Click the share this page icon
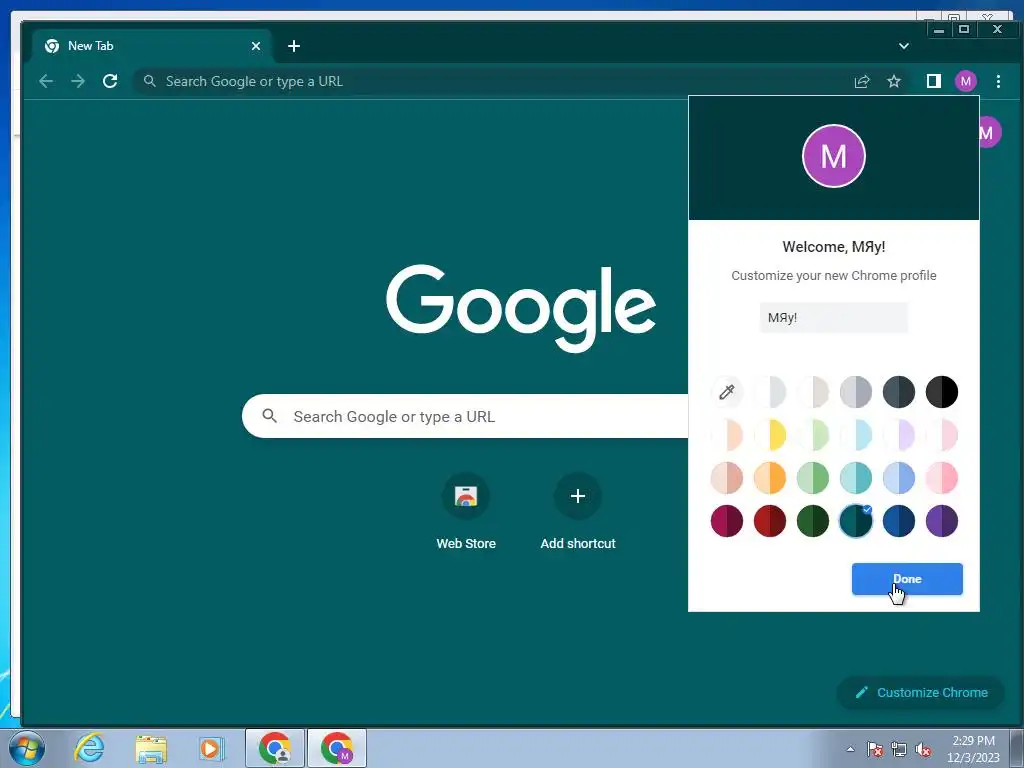The width and height of the screenshot is (1024, 768). point(862,81)
